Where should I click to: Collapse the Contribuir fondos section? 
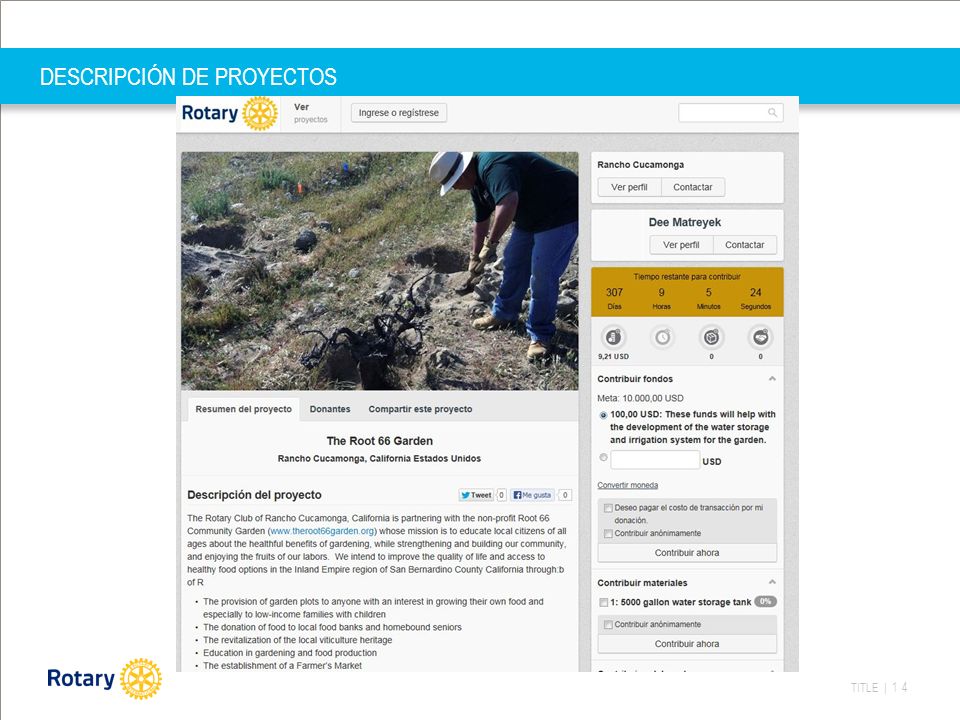pyautogui.click(x=772, y=379)
